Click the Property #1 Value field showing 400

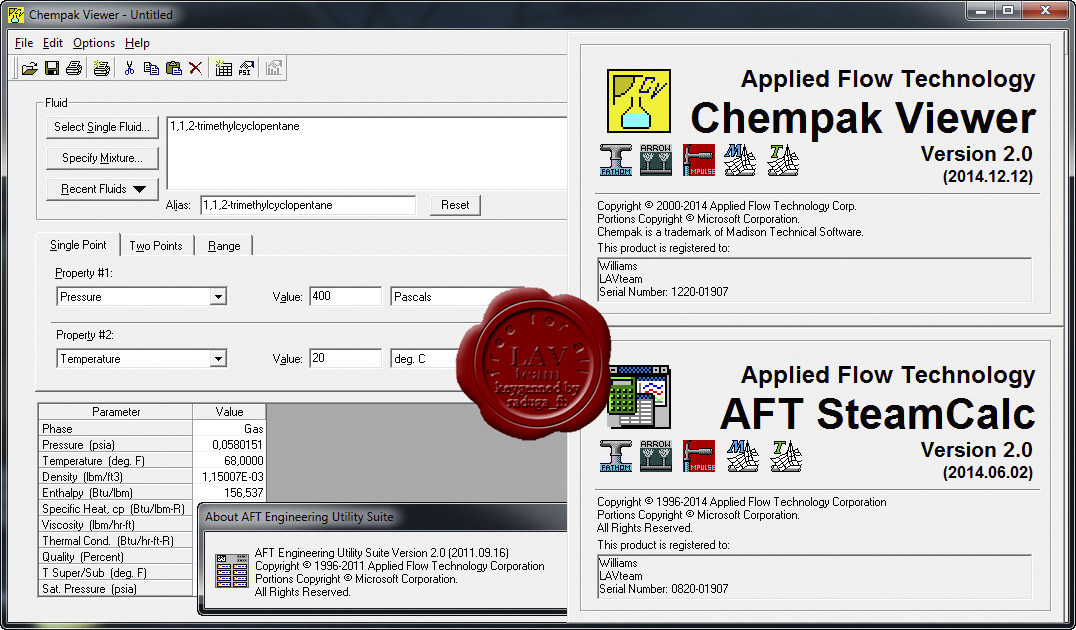[345, 296]
